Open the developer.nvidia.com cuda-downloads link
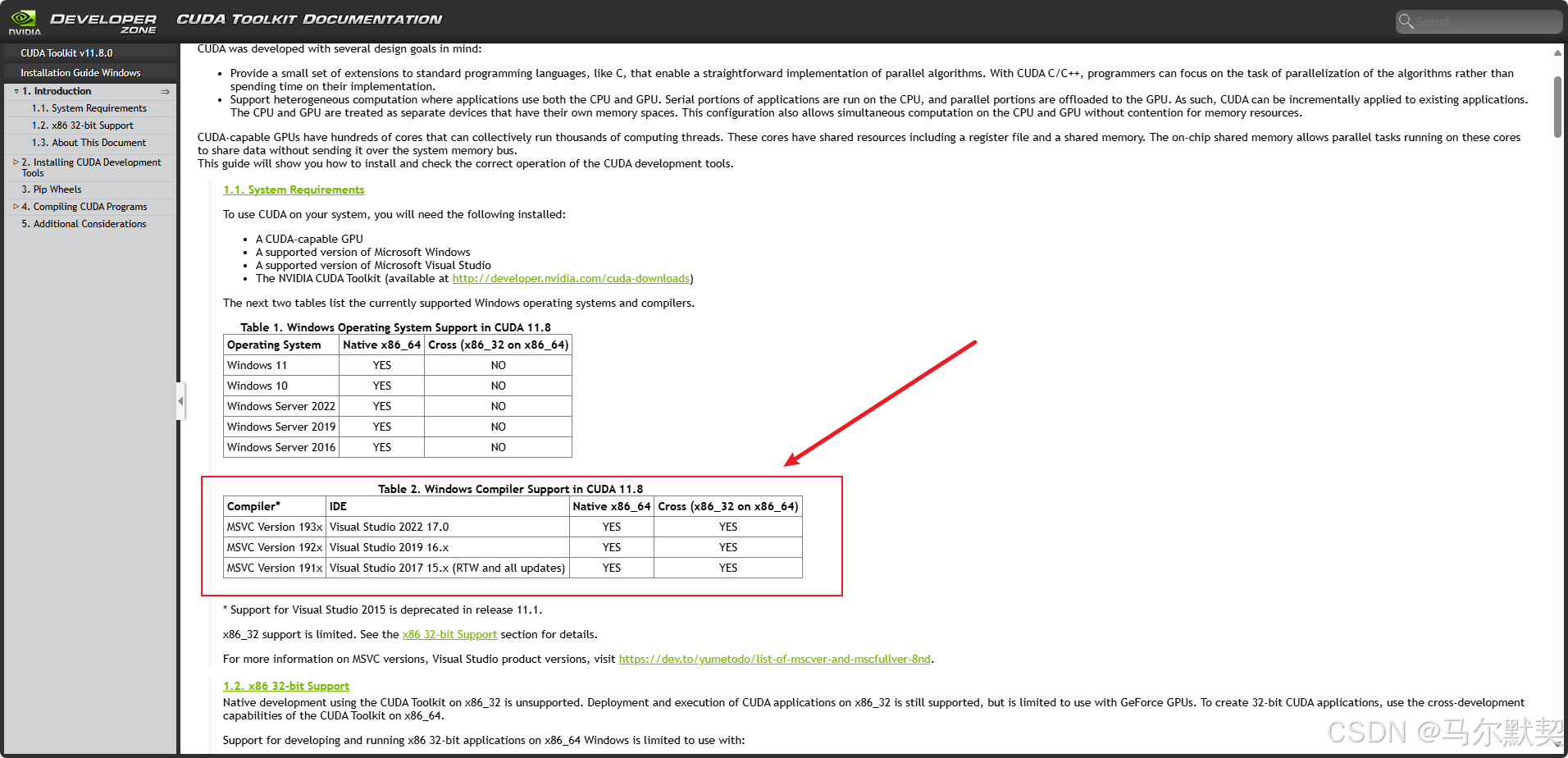Viewport: 1568px width, 758px height. point(571,279)
